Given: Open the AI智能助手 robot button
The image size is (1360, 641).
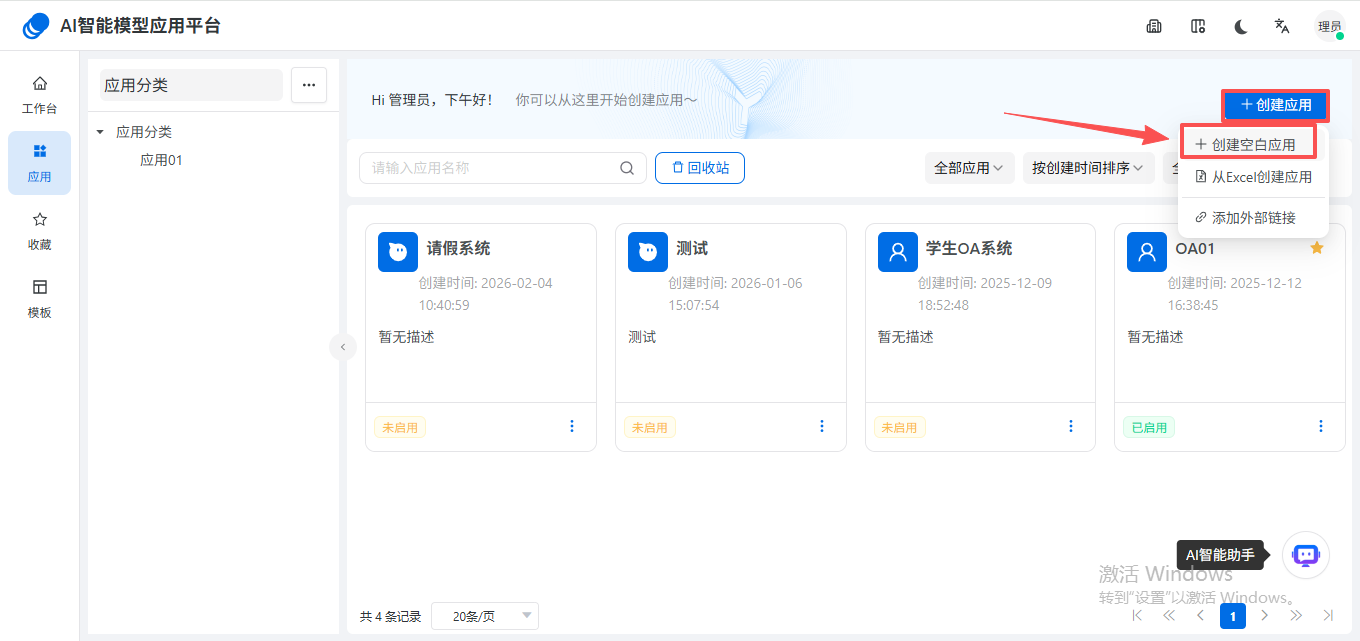Looking at the screenshot, I should pyautogui.click(x=1306, y=555).
